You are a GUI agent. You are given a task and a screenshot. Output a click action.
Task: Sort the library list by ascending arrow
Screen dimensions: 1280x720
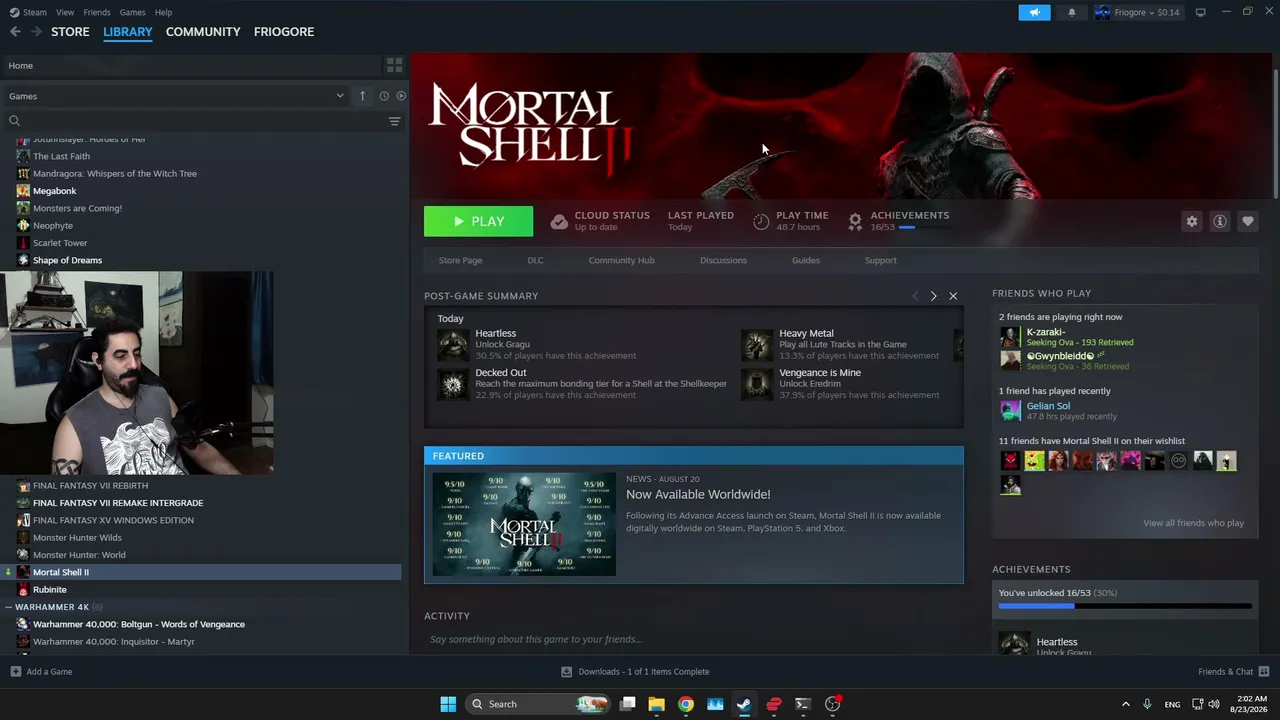click(363, 96)
